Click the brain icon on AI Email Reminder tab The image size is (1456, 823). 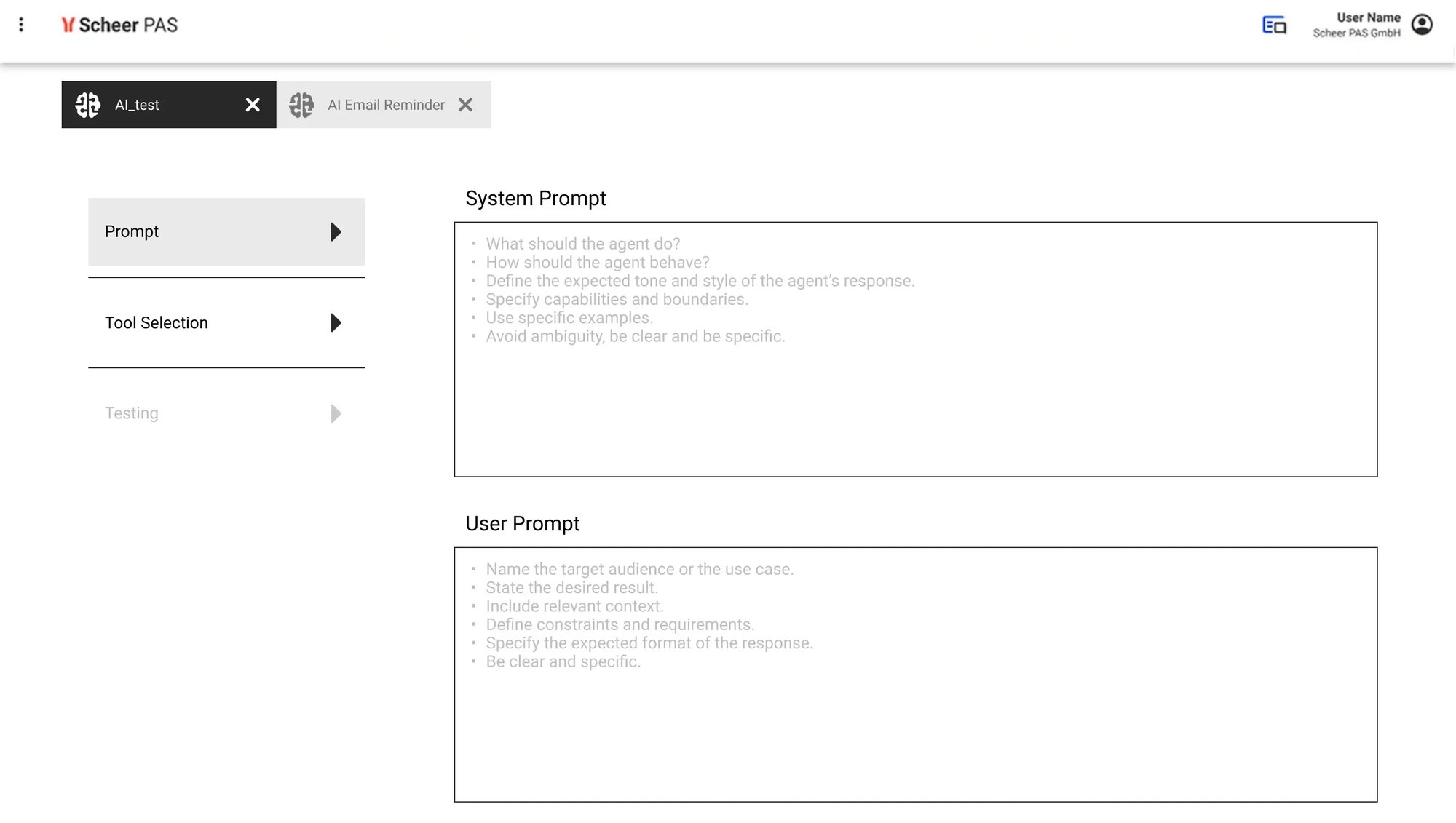coord(301,105)
